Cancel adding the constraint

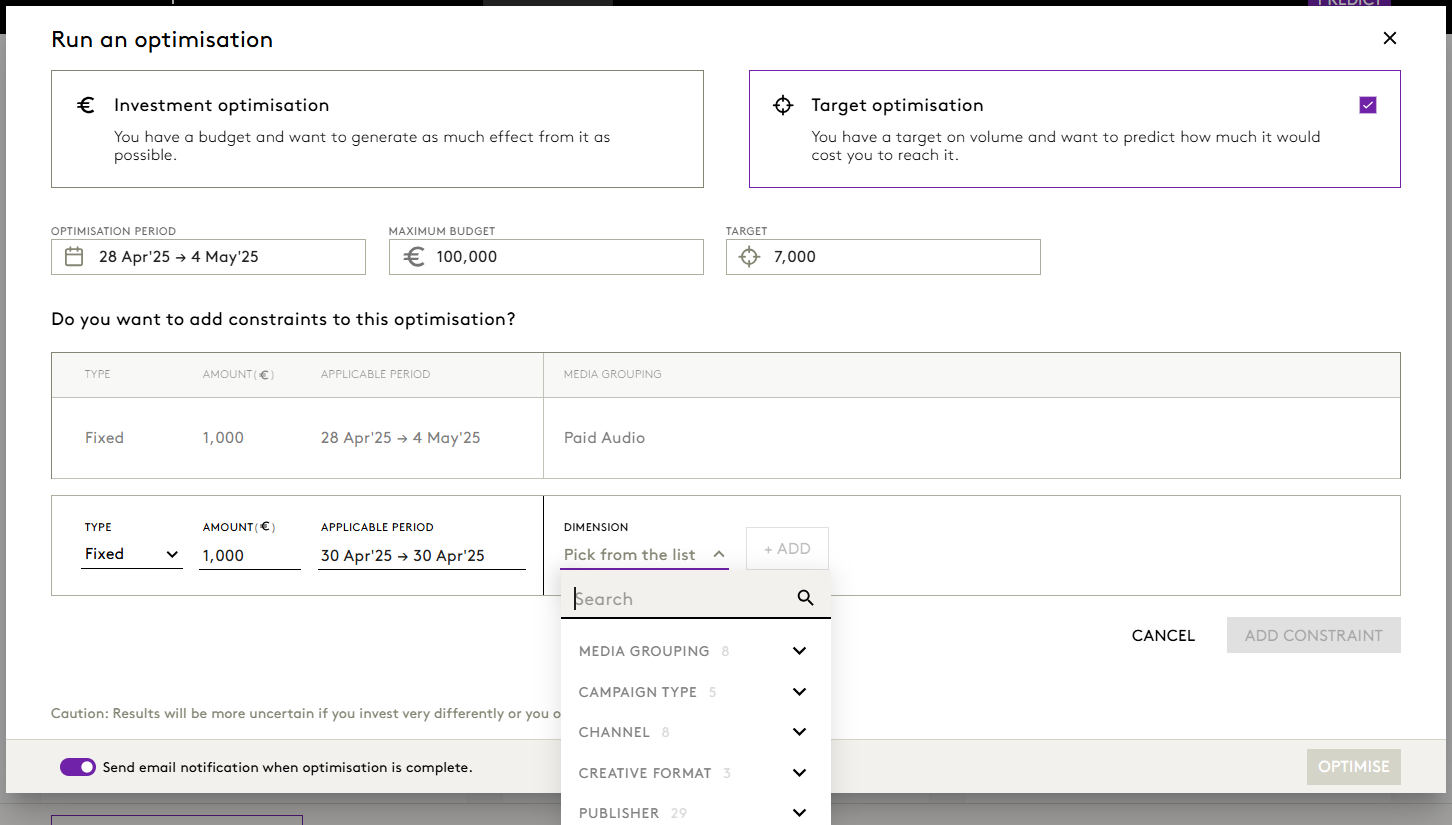click(1163, 636)
